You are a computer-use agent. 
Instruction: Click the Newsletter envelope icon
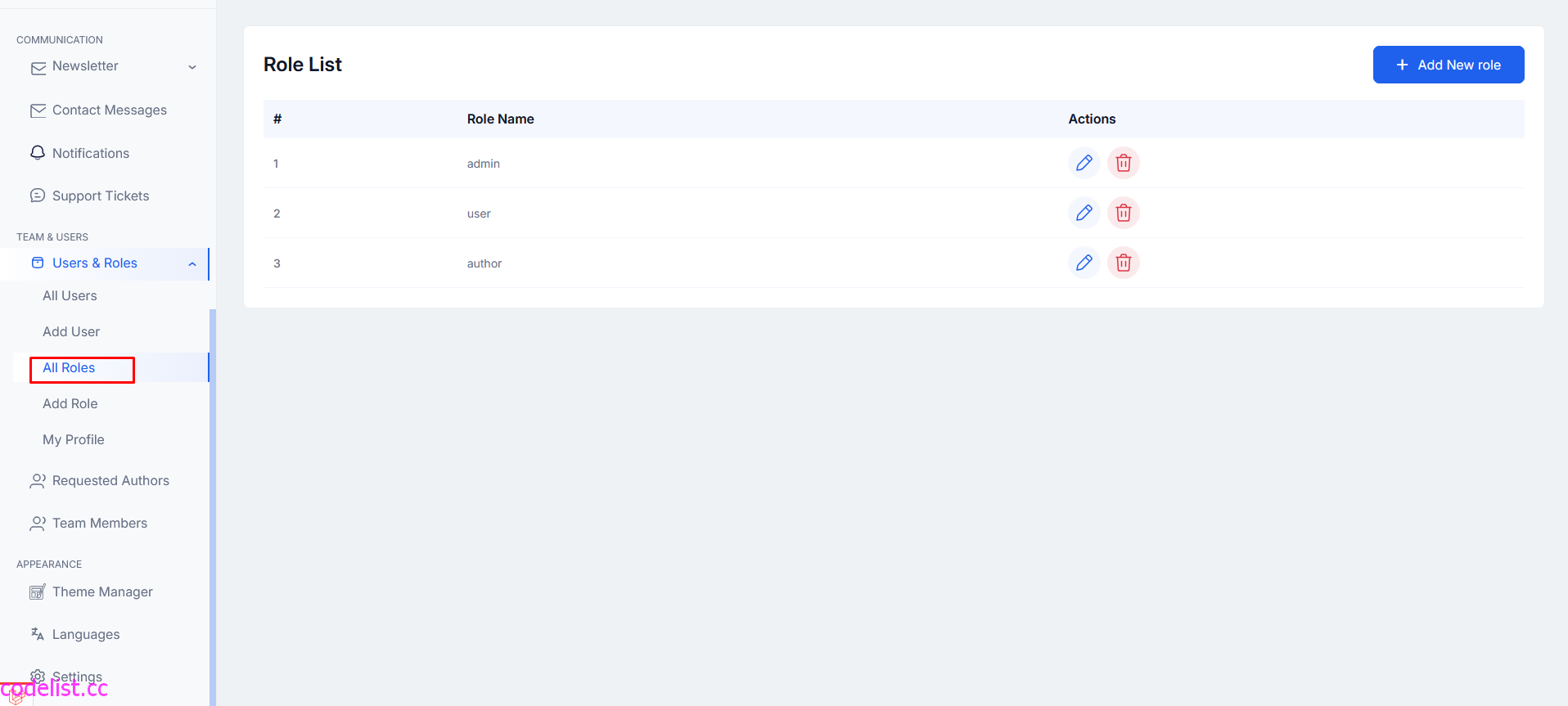[x=38, y=68]
